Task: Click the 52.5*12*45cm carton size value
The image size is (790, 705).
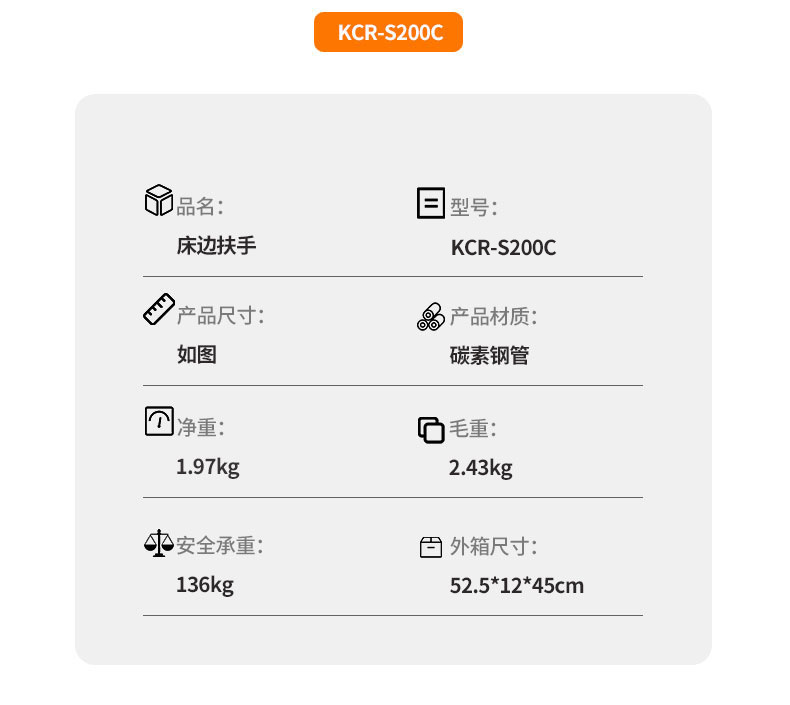Action: tap(516, 585)
